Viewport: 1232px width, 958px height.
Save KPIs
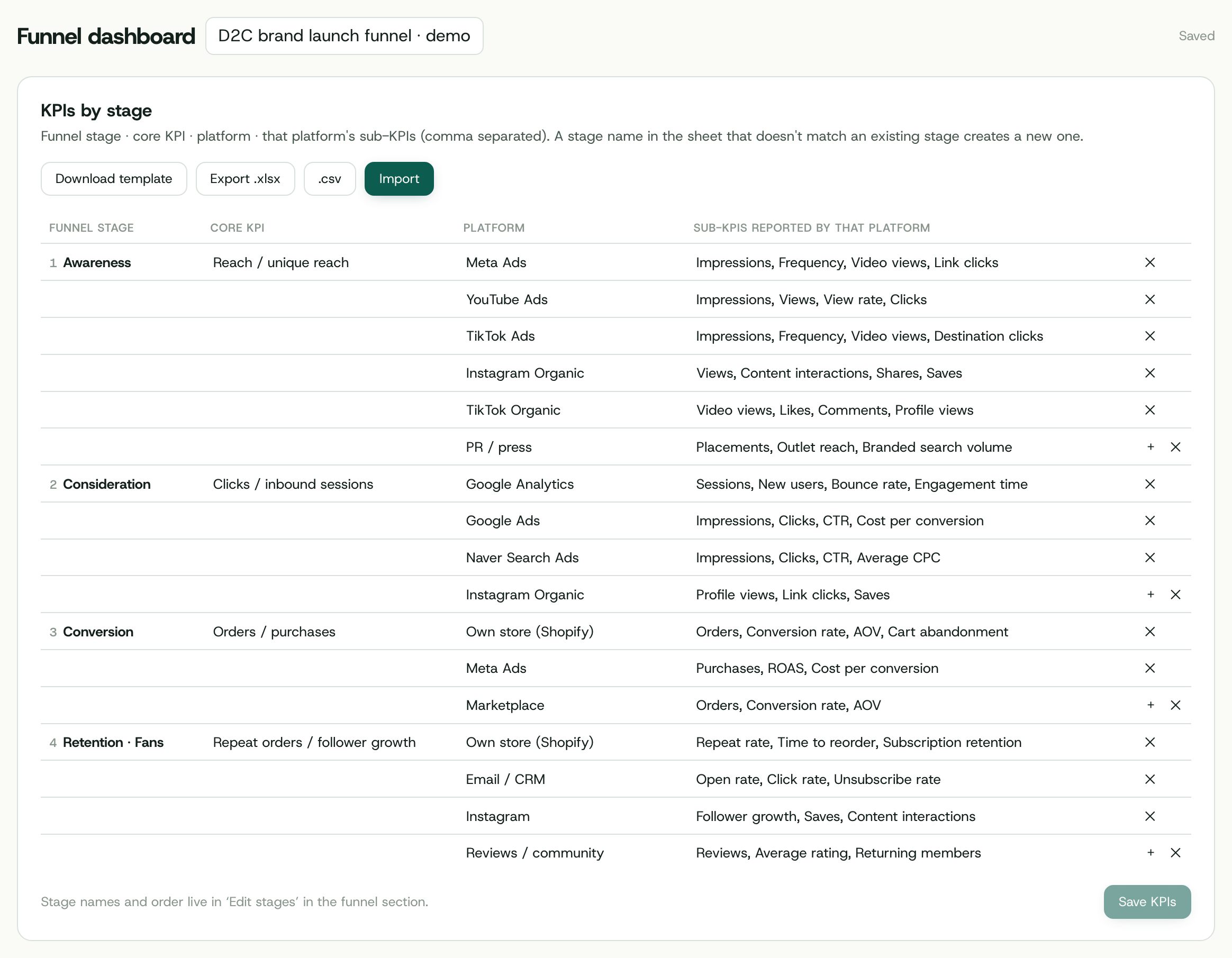[1147, 902]
